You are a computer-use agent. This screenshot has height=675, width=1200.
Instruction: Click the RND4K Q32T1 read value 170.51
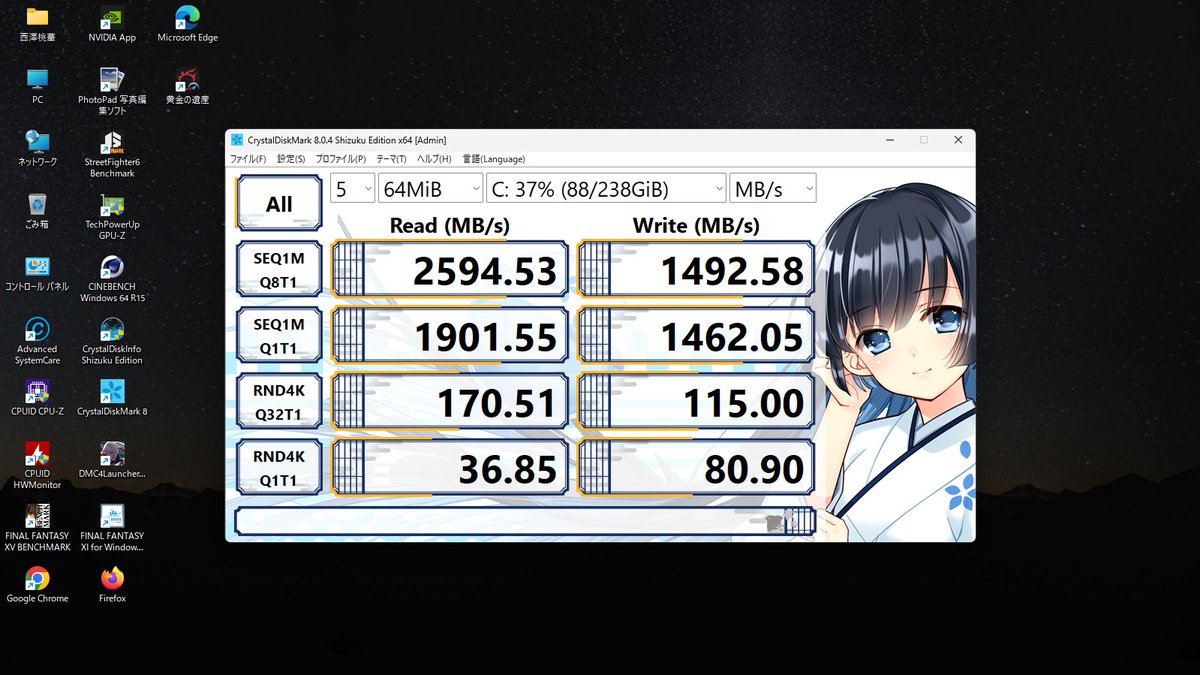tap(450, 403)
